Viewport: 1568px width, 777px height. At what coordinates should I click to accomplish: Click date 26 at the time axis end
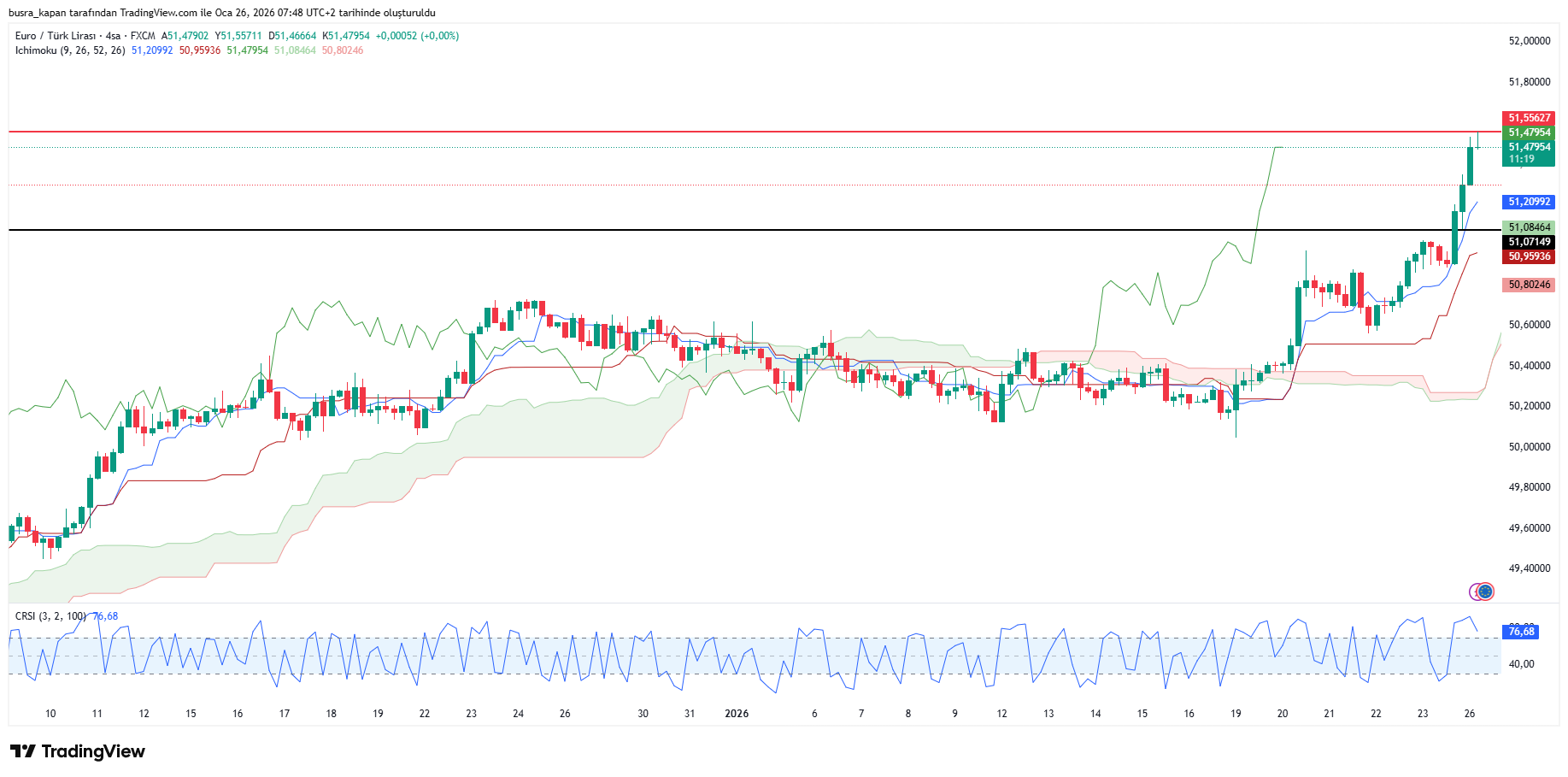click(1469, 714)
